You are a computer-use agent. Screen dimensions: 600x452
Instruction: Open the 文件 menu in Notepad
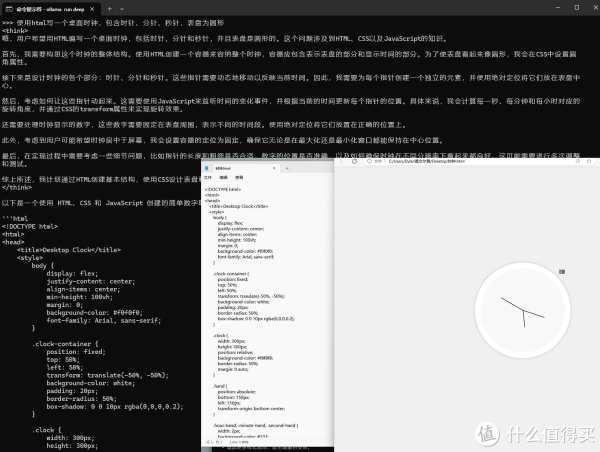coord(208,179)
